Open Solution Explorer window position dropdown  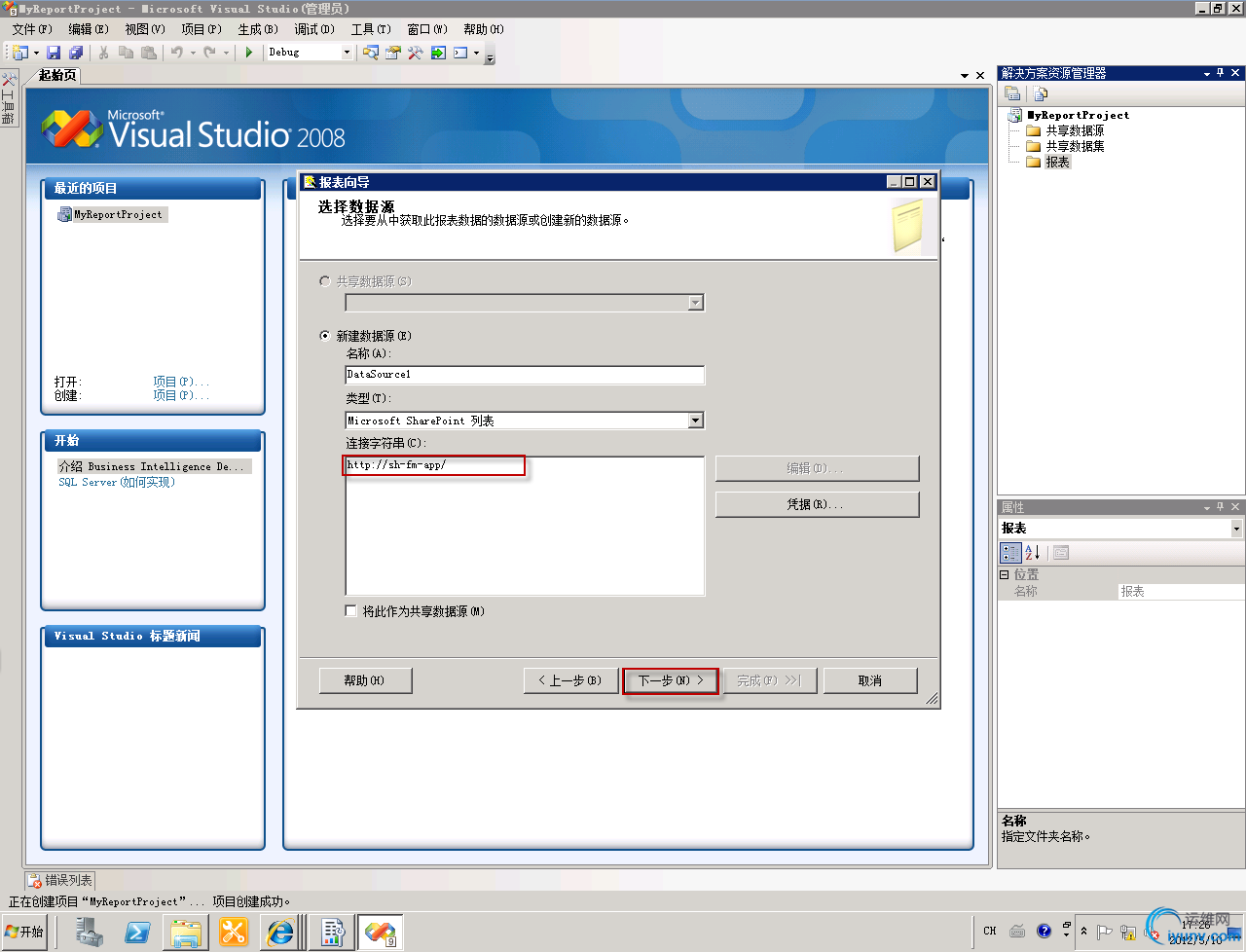coord(1207,73)
